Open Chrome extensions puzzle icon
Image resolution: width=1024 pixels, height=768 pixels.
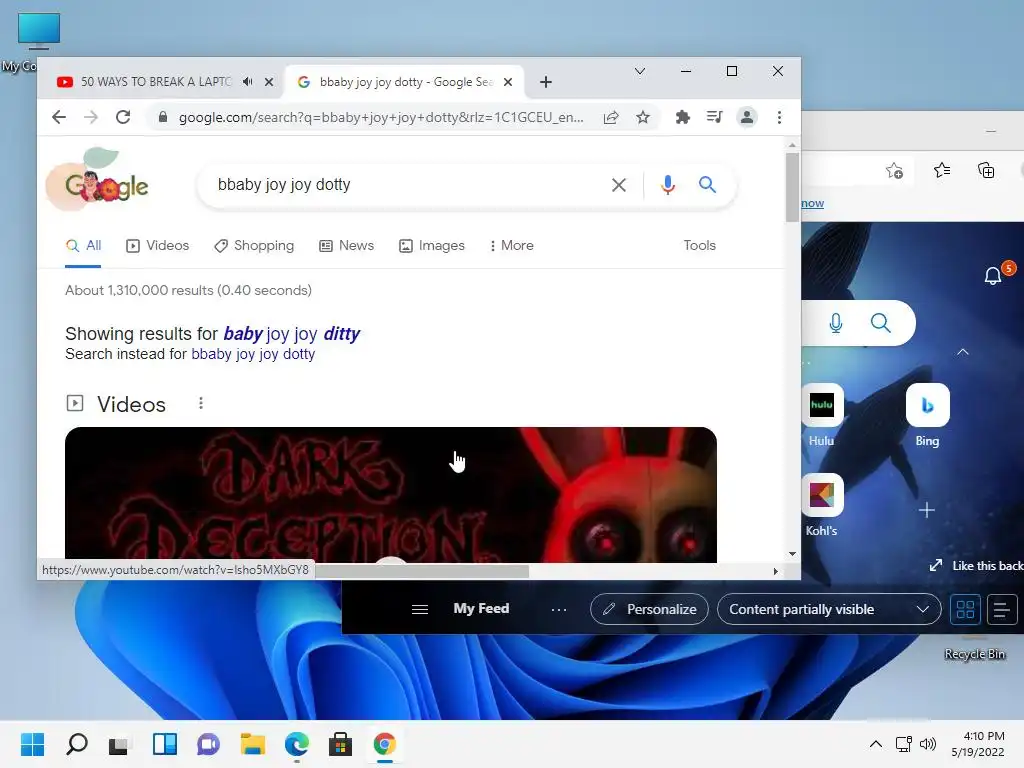click(x=682, y=118)
